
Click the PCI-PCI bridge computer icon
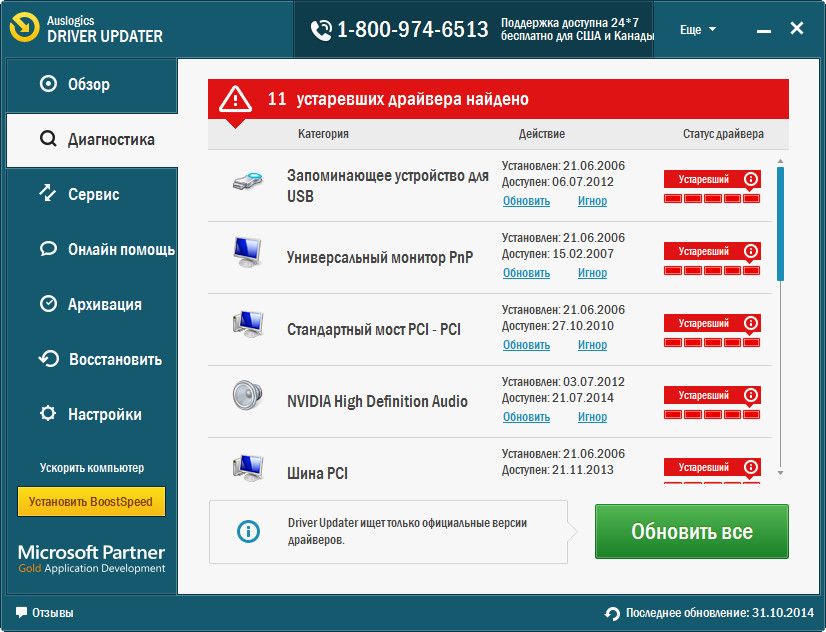(248, 324)
